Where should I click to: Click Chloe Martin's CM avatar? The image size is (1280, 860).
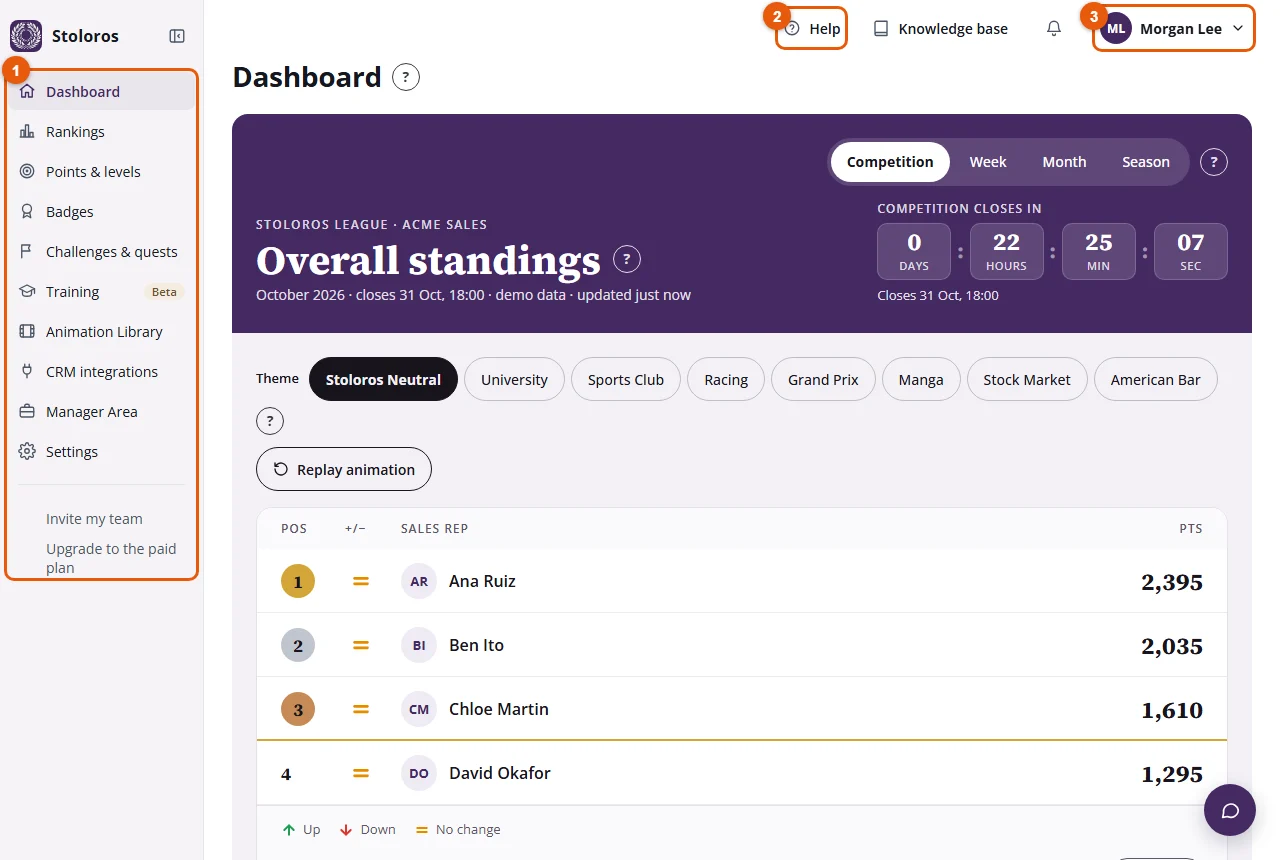(419, 709)
